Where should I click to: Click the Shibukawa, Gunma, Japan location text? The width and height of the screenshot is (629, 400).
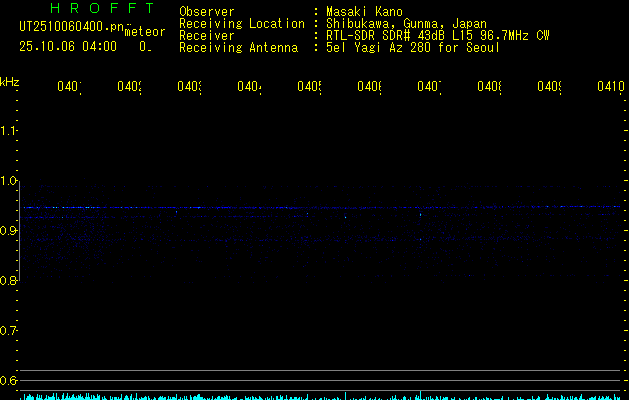[405, 23]
